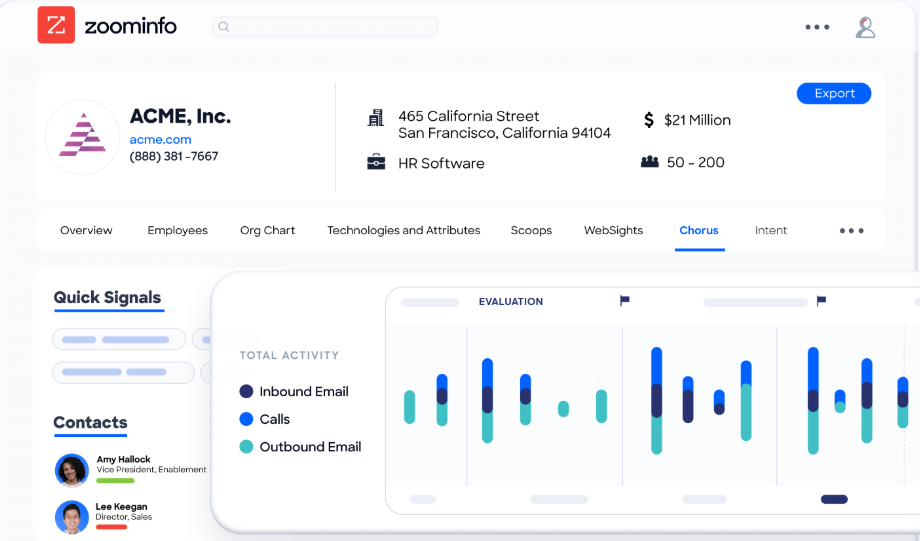Open the WebSights tab
Image resolution: width=920 pixels, height=541 pixels.
click(x=613, y=230)
